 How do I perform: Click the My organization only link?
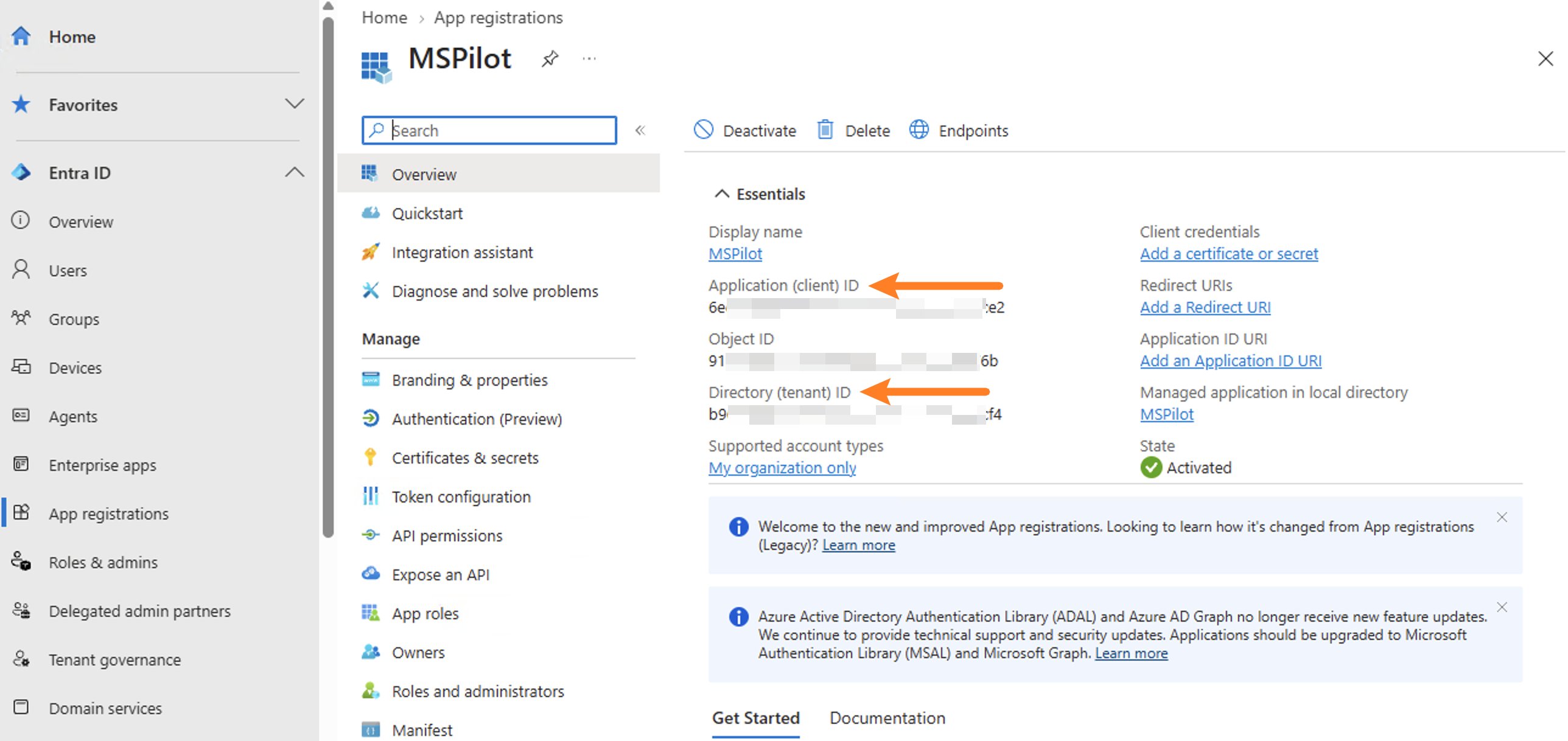click(782, 468)
